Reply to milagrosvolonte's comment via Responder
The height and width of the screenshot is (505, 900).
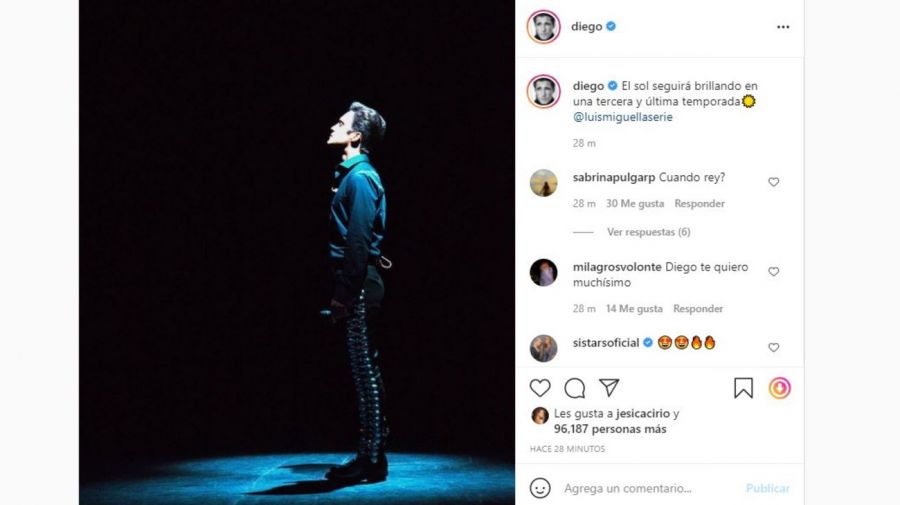coord(698,309)
